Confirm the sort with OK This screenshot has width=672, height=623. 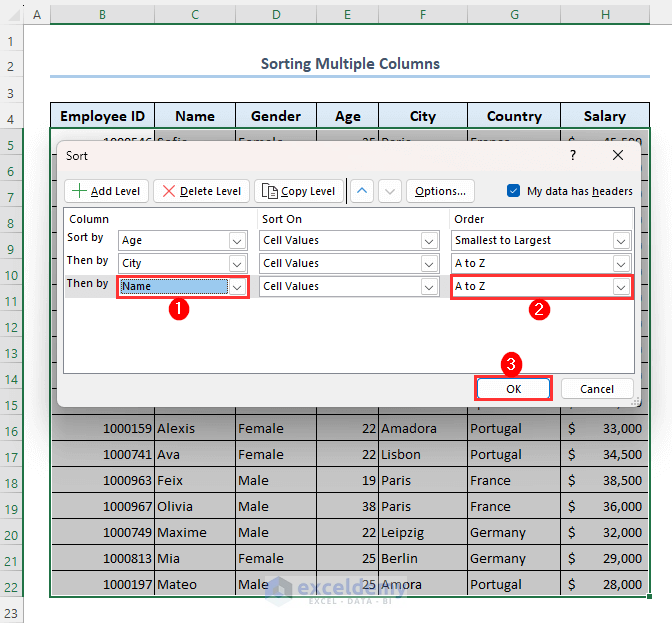(x=513, y=389)
